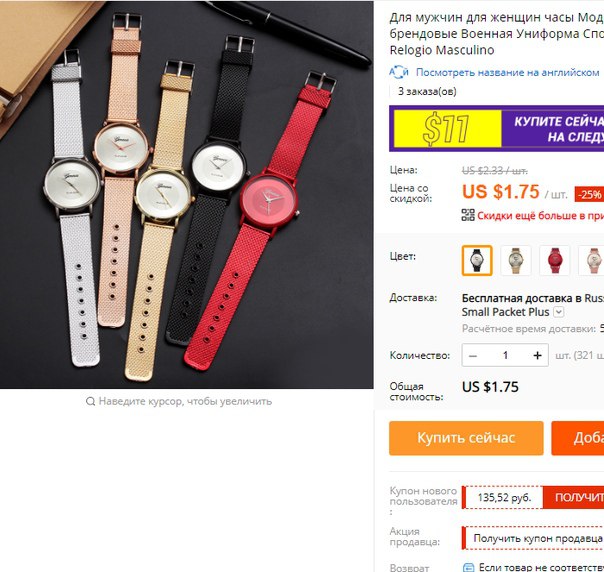
Task: Open the $11 promo banner
Action: (497, 129)
